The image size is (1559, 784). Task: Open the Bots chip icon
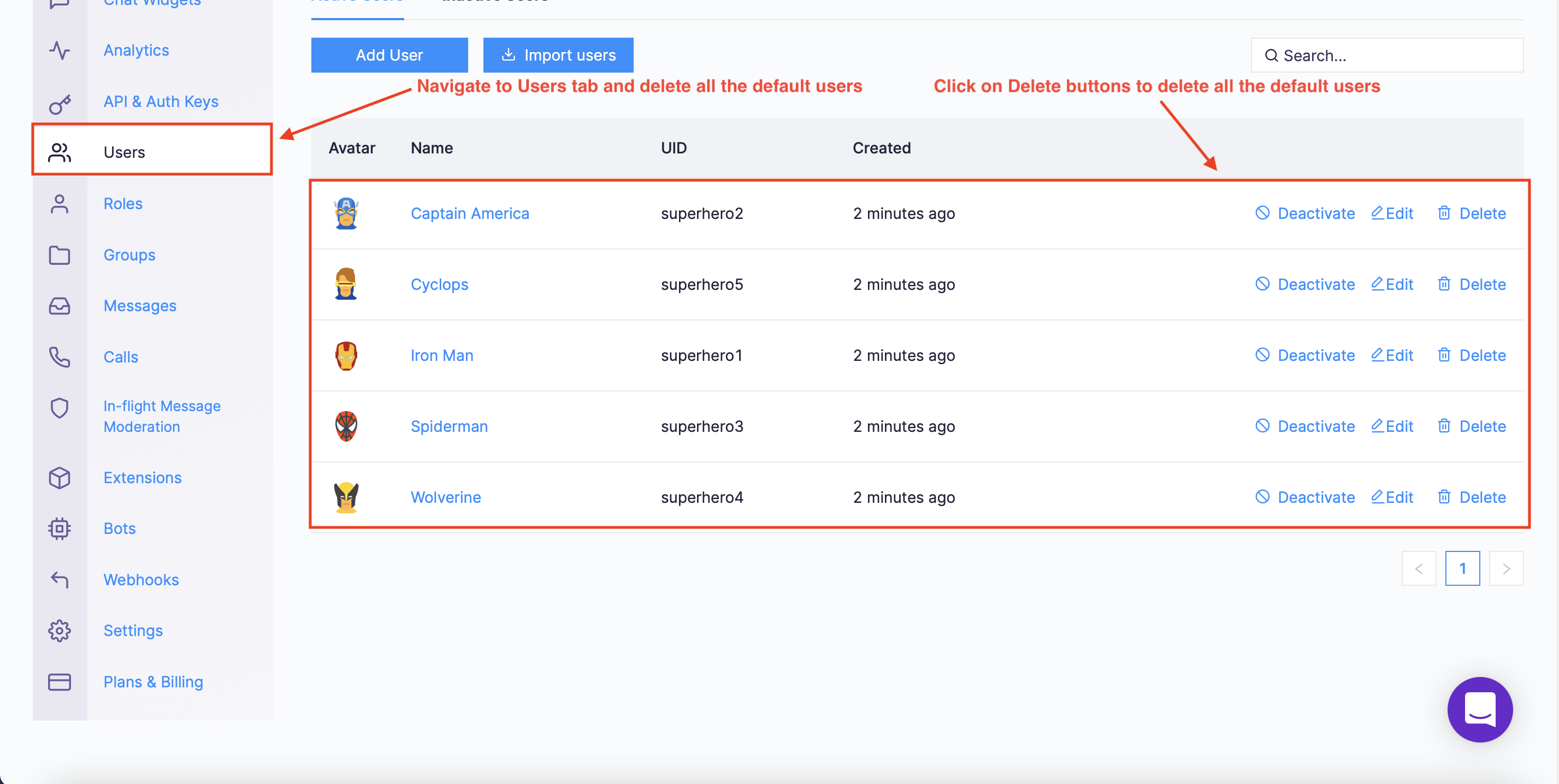point(60,528)
